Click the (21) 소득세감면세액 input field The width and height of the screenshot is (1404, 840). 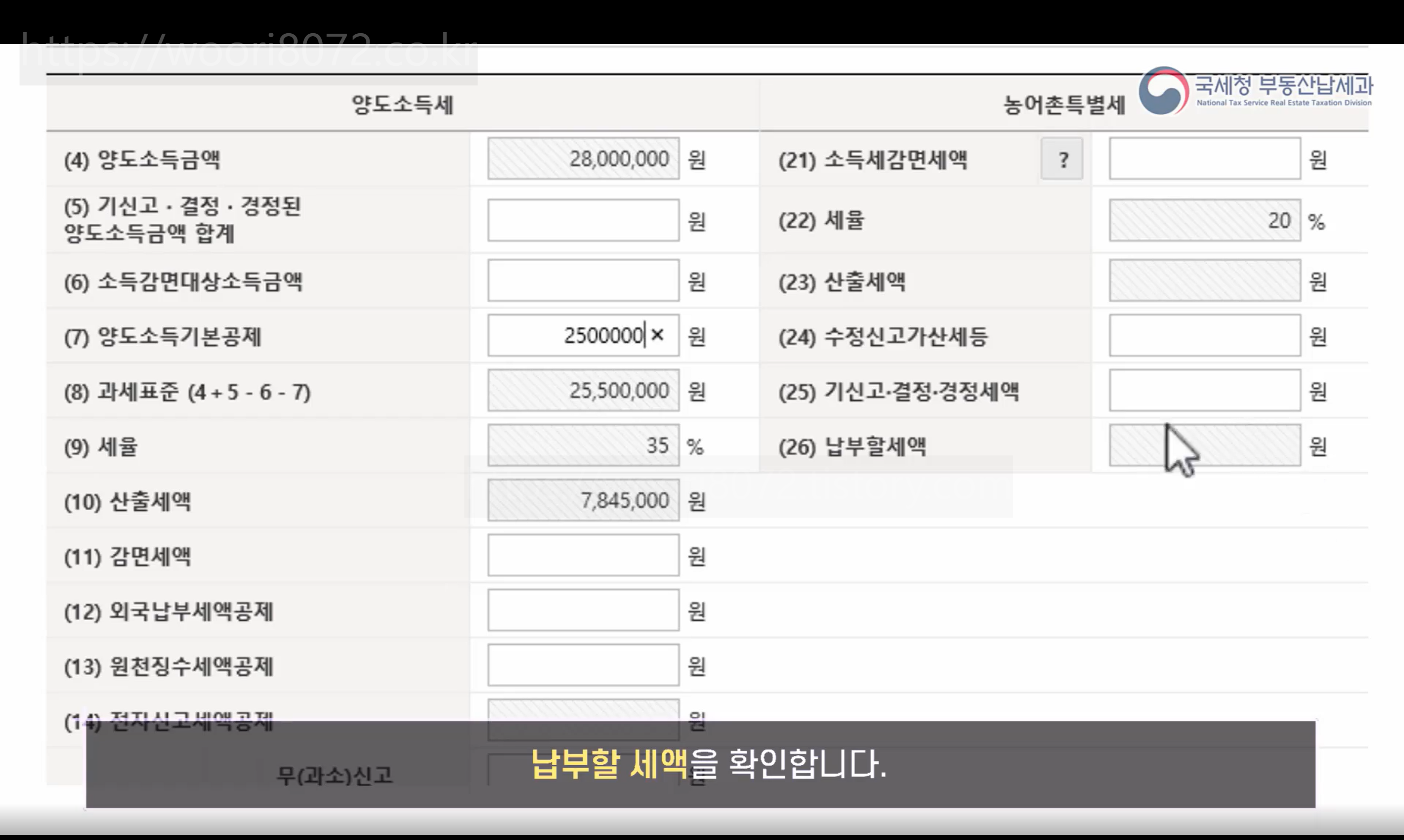click(x=1204, y=159)
